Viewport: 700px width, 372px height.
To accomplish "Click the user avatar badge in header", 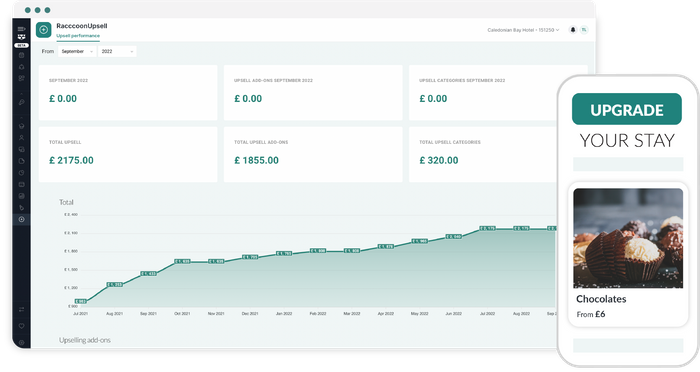I will coord(584,30).
